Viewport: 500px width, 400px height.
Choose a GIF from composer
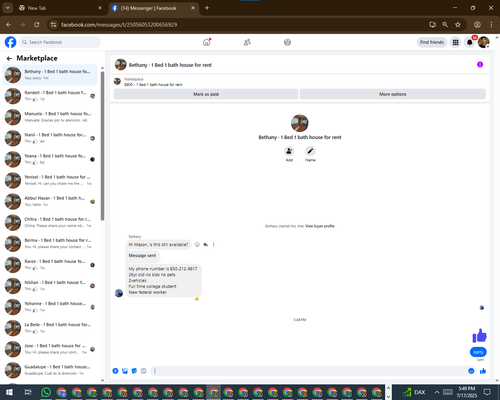[143, 371]
